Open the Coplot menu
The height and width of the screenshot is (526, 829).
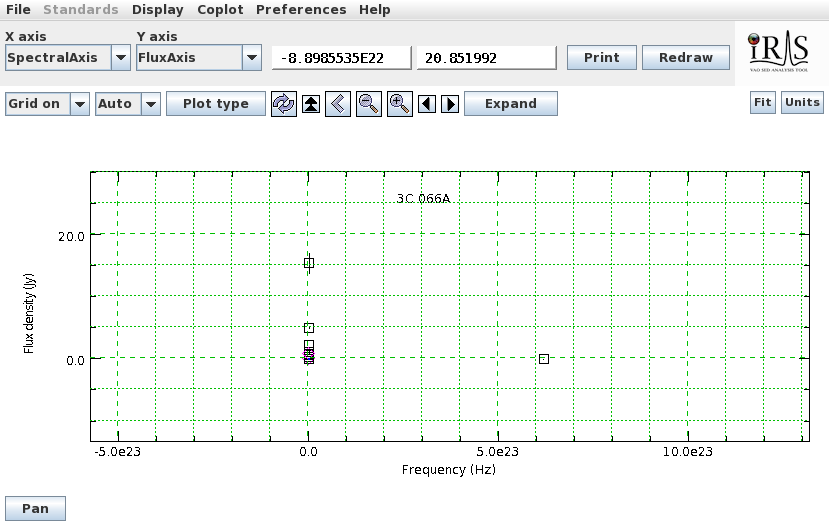tap(220, 10)
